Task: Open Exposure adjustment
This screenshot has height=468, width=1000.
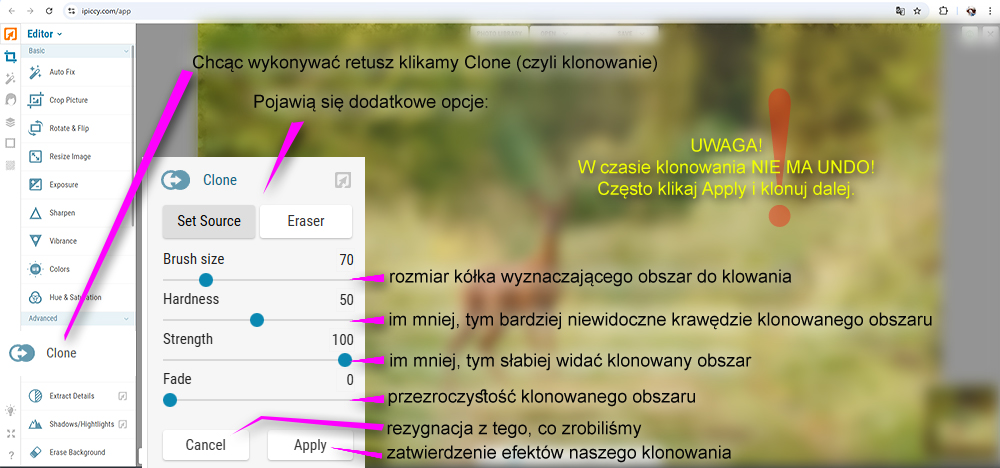Action: 63,184
